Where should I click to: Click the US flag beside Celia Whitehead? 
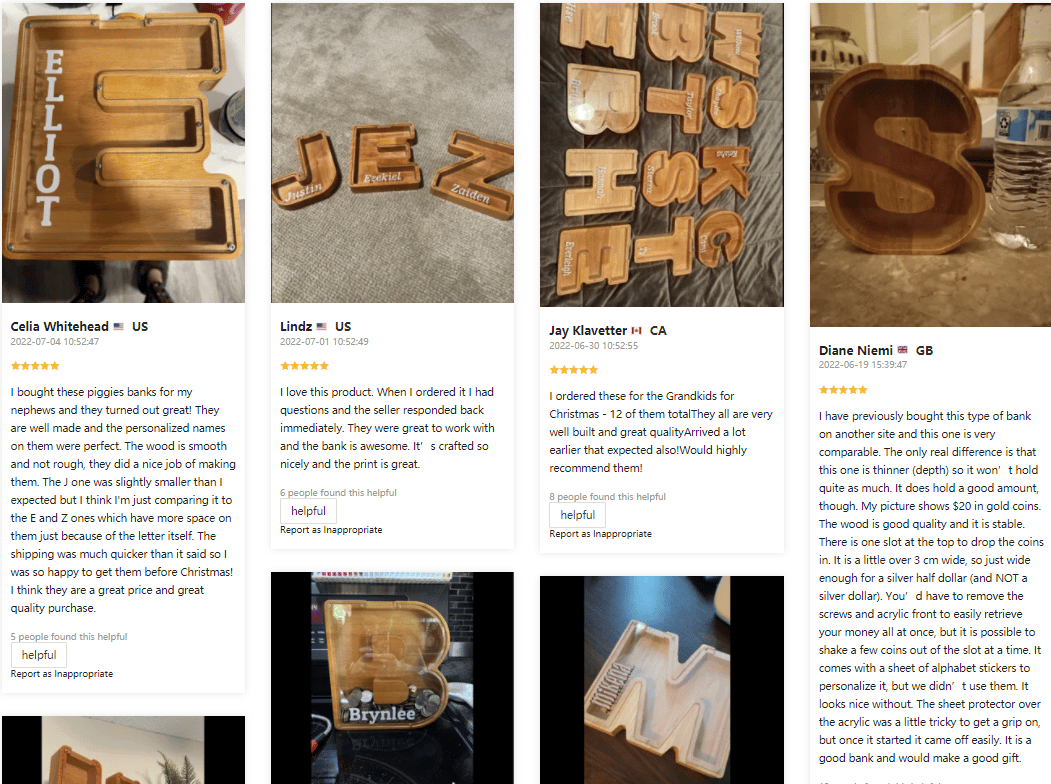[119, 327]
